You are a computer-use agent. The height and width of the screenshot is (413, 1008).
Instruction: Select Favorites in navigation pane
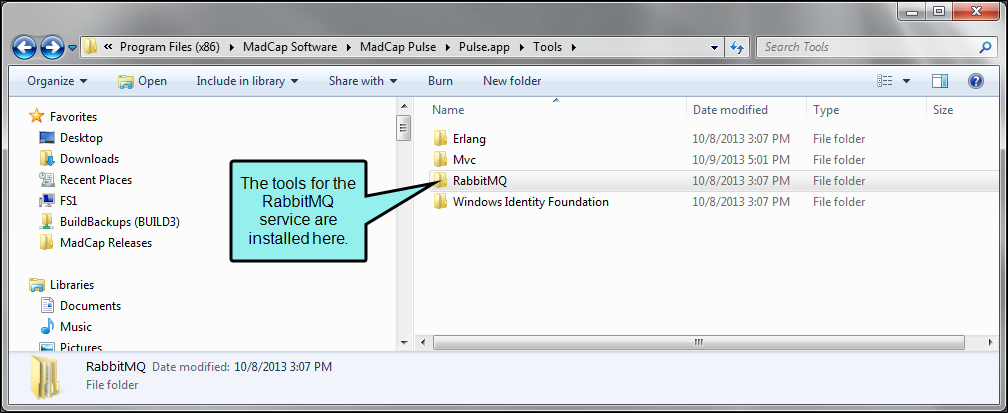point(73,116)
